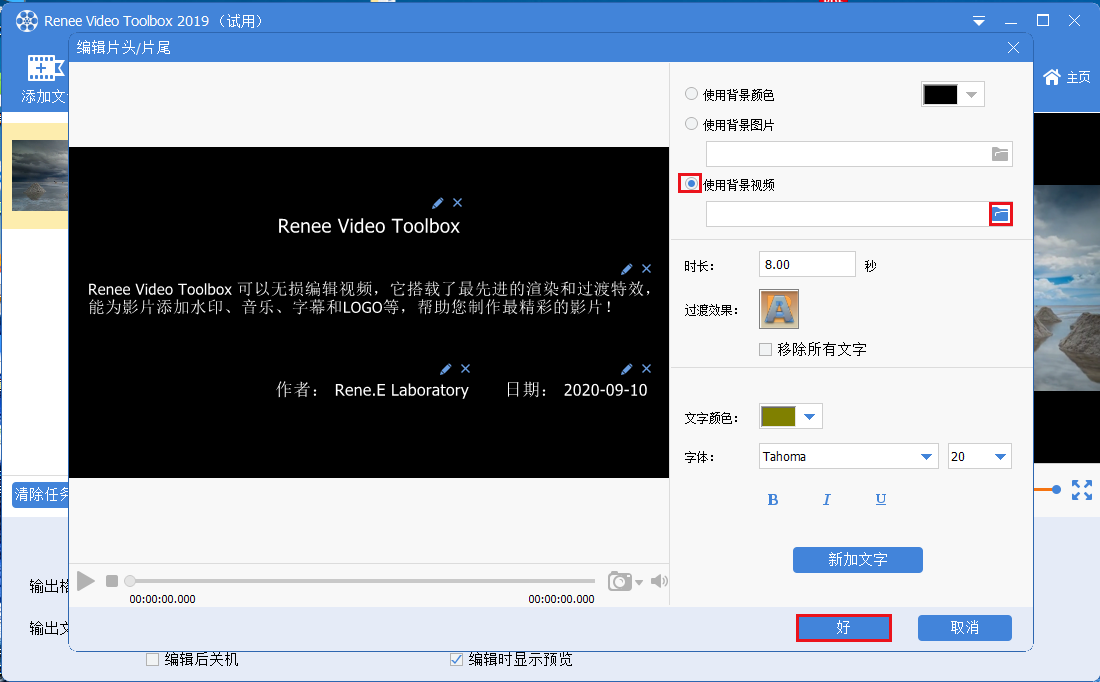
Task: Select 使用背景图片 radio option
Action: click(691, 124)
